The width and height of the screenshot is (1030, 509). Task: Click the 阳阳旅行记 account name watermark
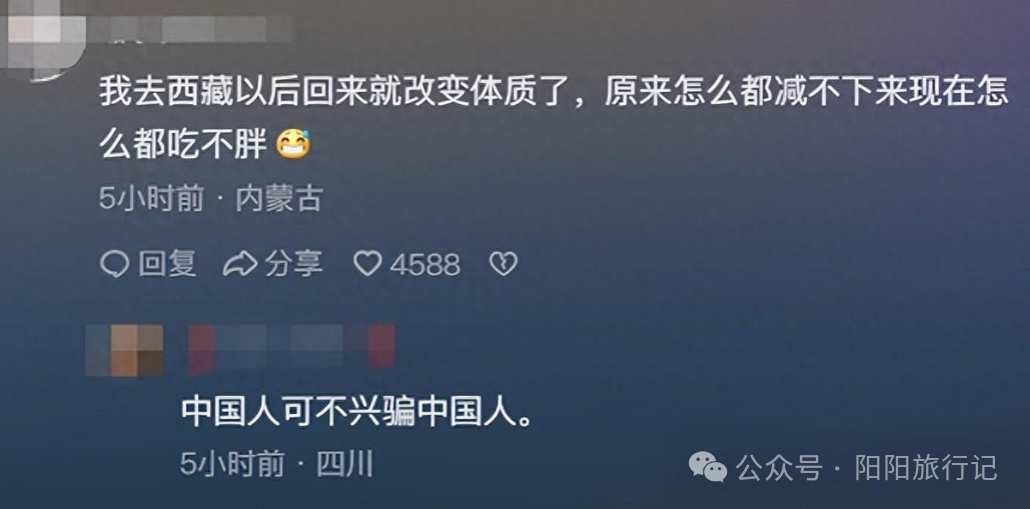tap(926, 468)
